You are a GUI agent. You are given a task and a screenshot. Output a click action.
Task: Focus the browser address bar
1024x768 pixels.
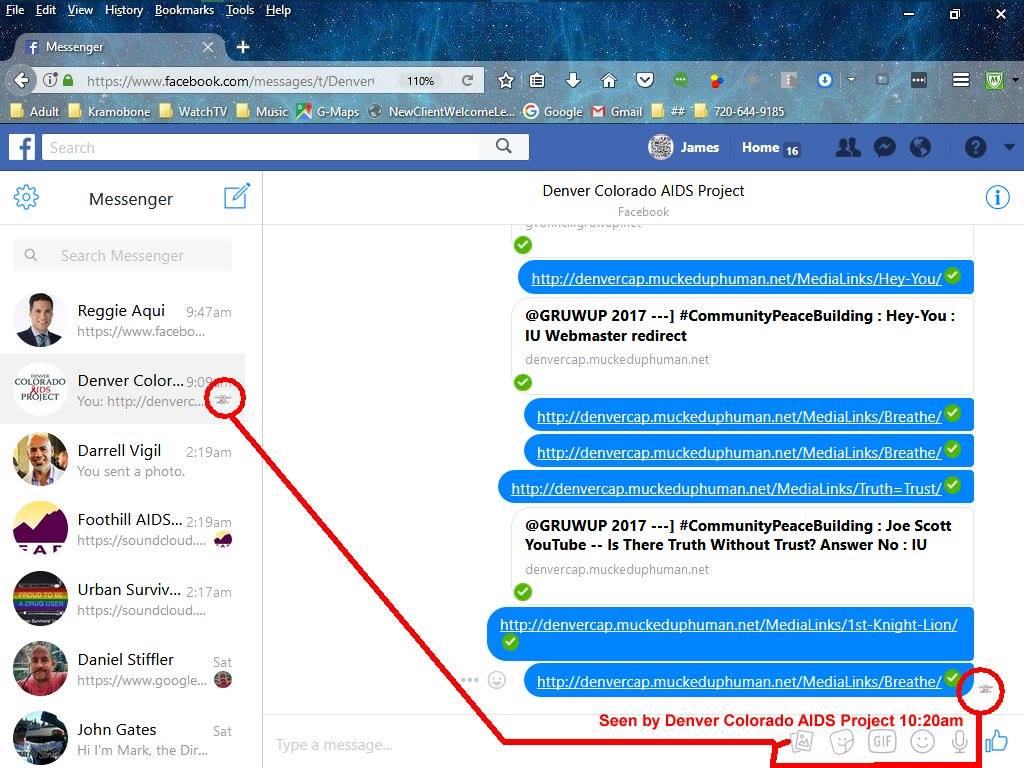(x=229, y=81)
